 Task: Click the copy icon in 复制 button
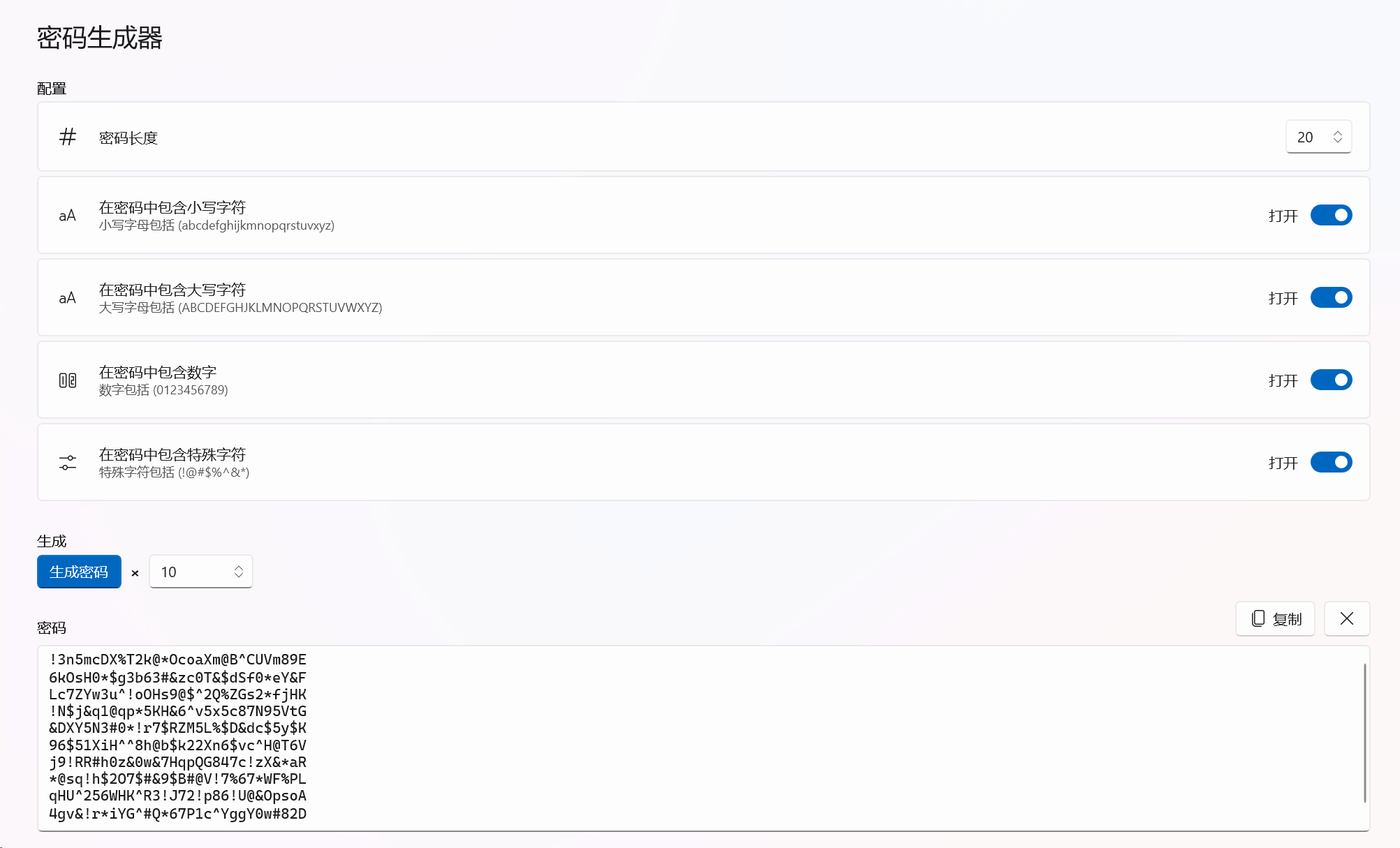pyautogui.click(x=1258, y=618)
